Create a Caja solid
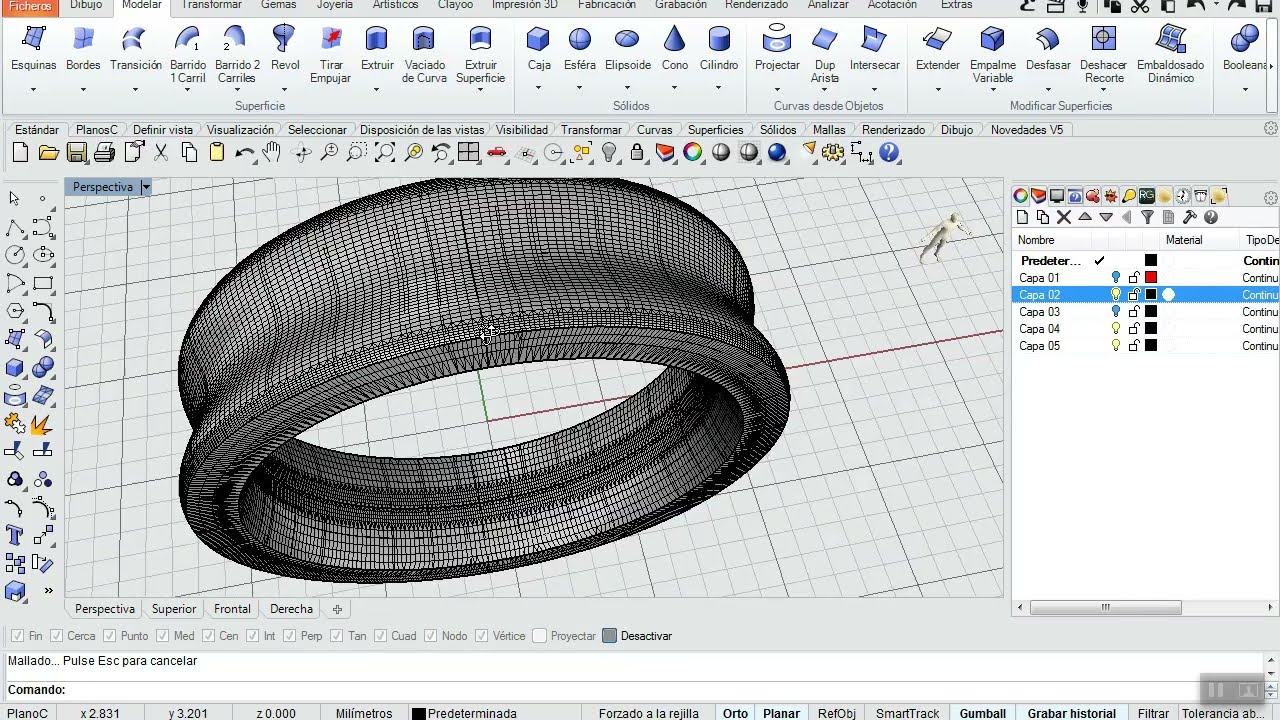This screenshot has height=720, width=1280. [539, 48]
